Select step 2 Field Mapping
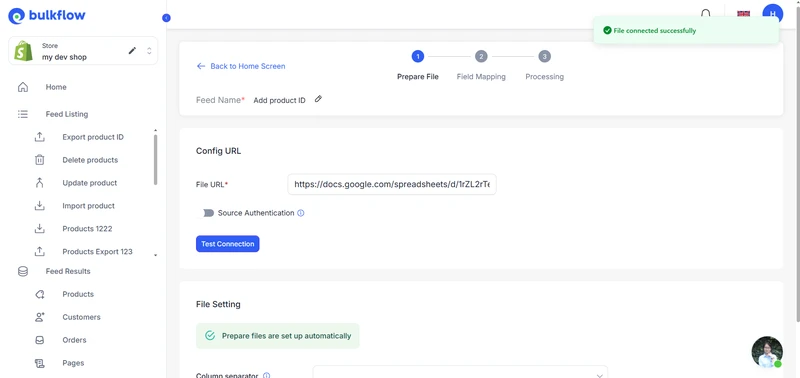This screenshot has width=800, height=378. click(481, 65)
